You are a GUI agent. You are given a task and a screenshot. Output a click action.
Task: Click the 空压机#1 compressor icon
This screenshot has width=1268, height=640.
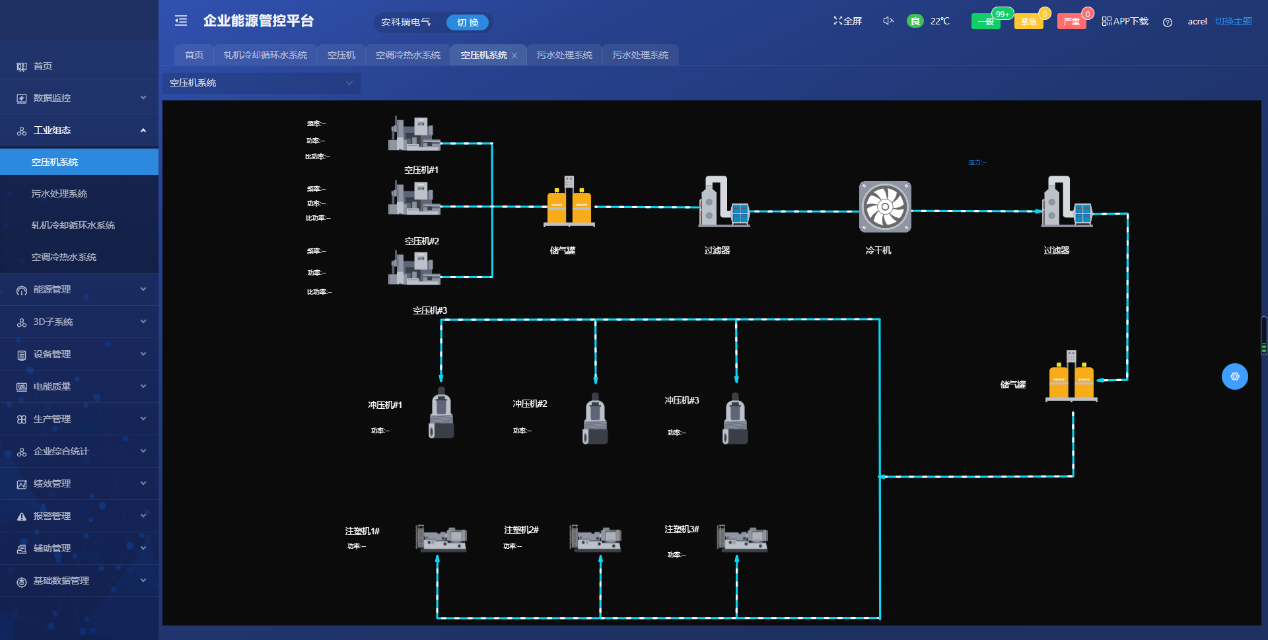414,134
